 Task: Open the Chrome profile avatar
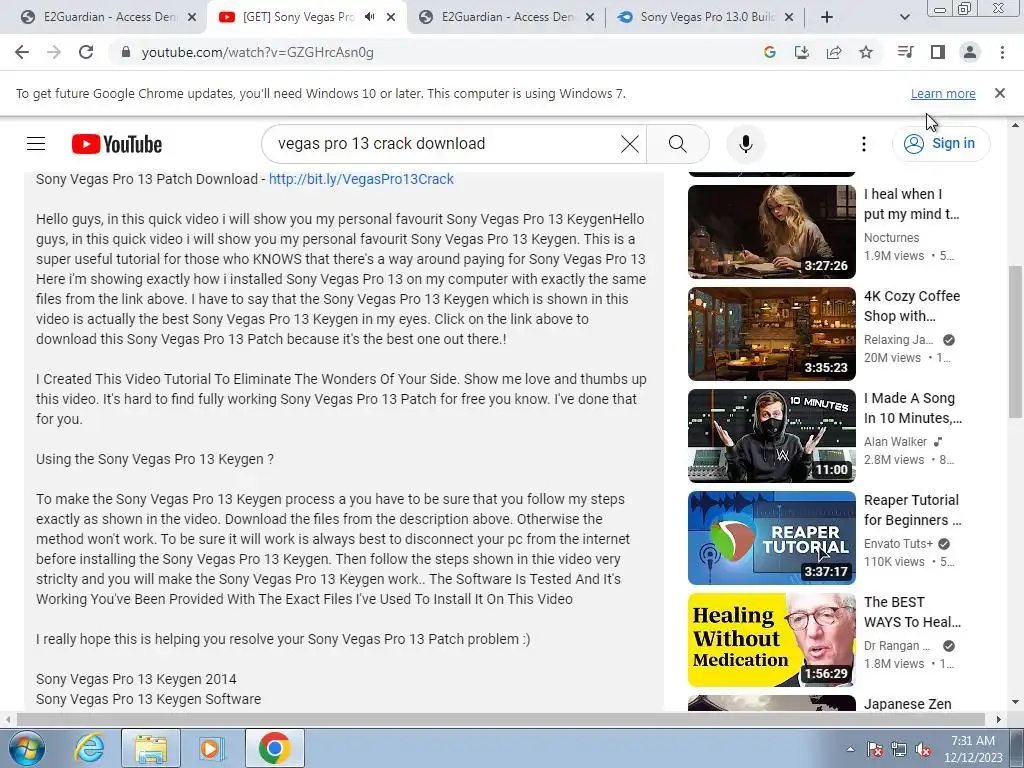970,52
